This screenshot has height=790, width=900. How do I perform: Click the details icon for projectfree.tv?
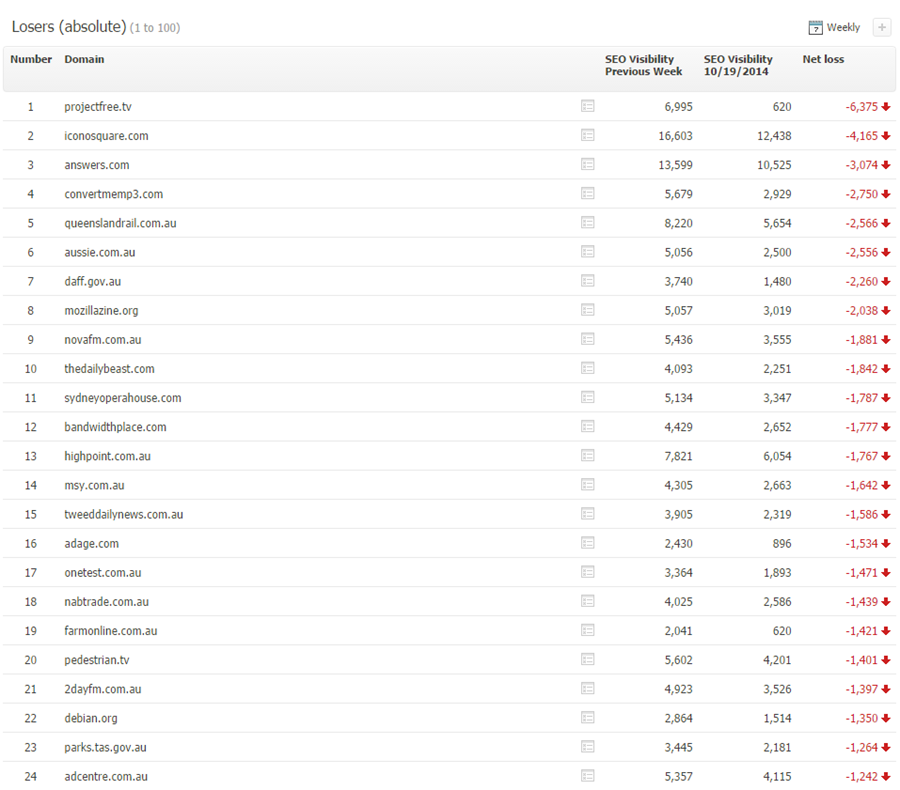coord(588,106)
